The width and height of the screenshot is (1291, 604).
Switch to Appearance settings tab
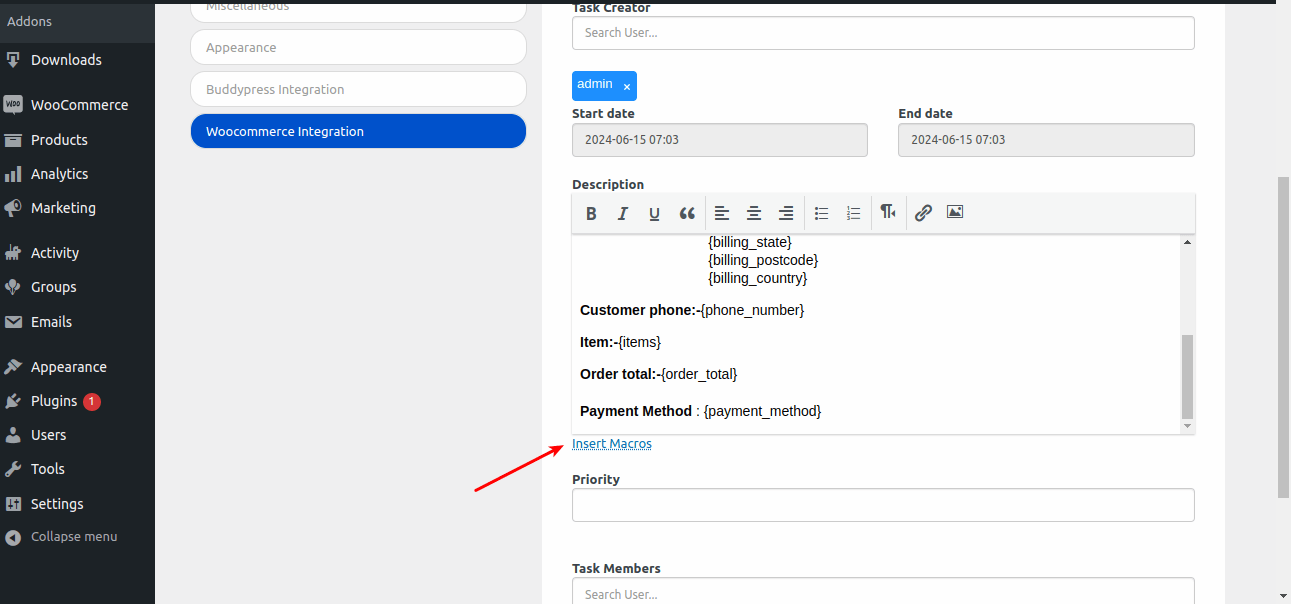point(358,47)
